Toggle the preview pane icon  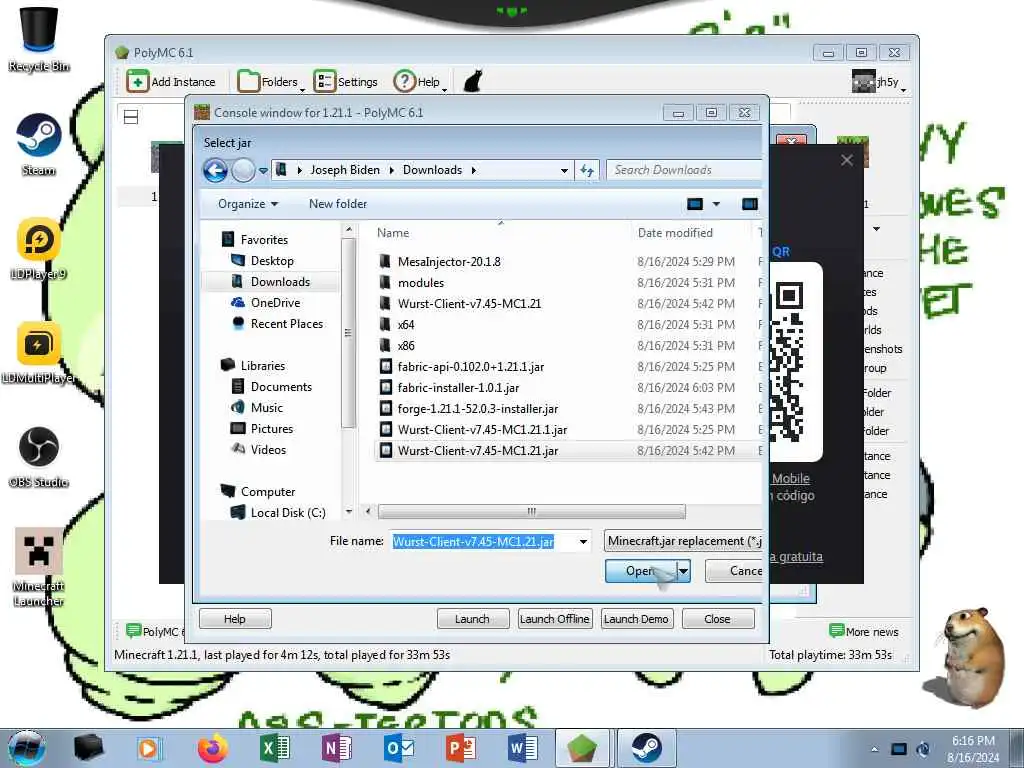click(750, 204)
